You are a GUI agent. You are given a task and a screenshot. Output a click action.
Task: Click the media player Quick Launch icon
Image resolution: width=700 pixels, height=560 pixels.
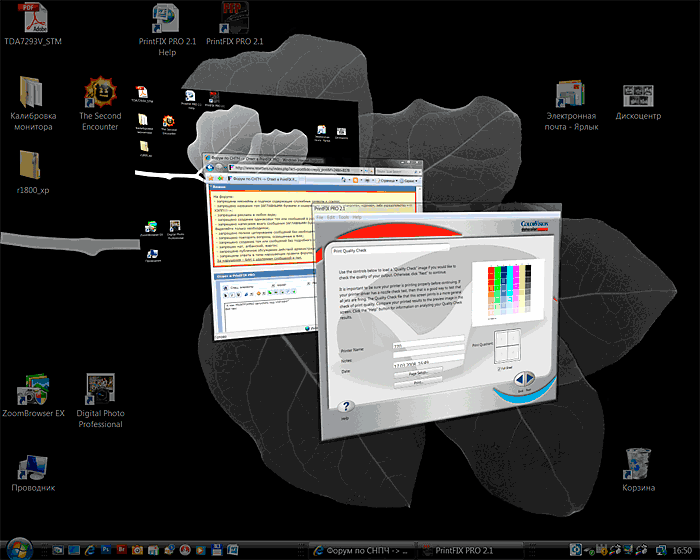pos(201,550)
